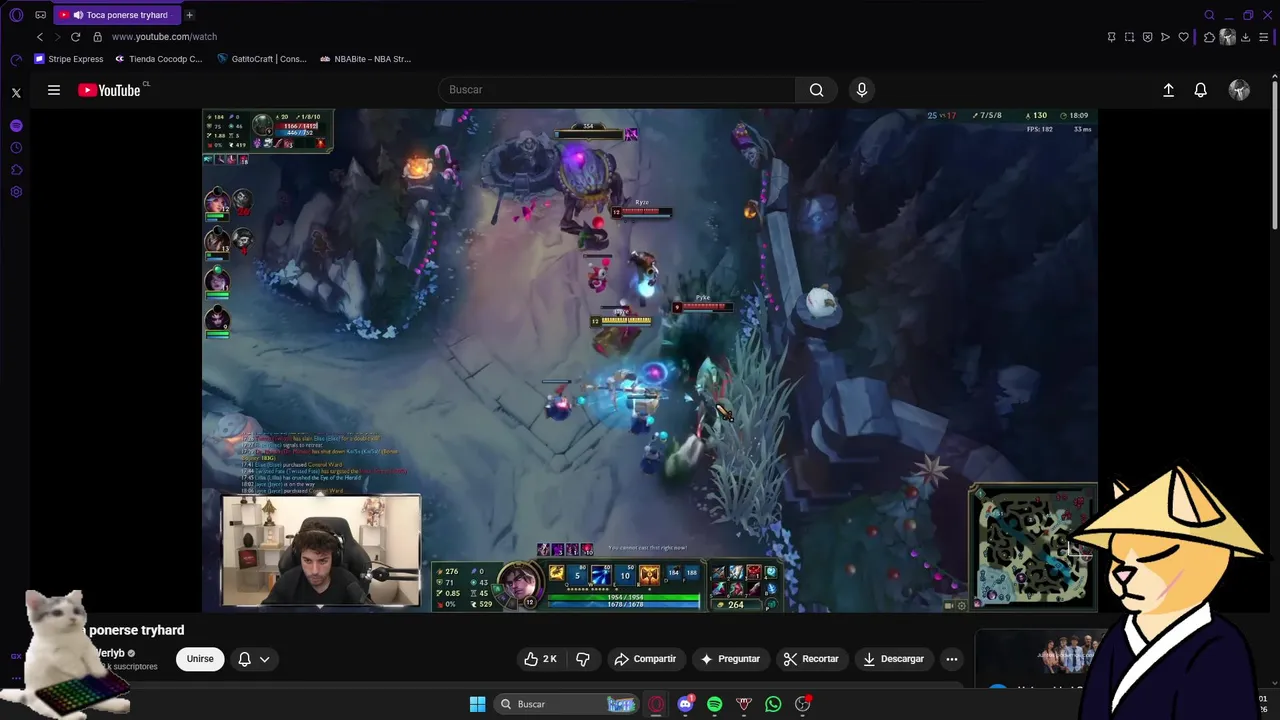Open X (Twitter) in the sidebar
Viewport: 1280px width, 720px height.
click(x=16, y=93)
